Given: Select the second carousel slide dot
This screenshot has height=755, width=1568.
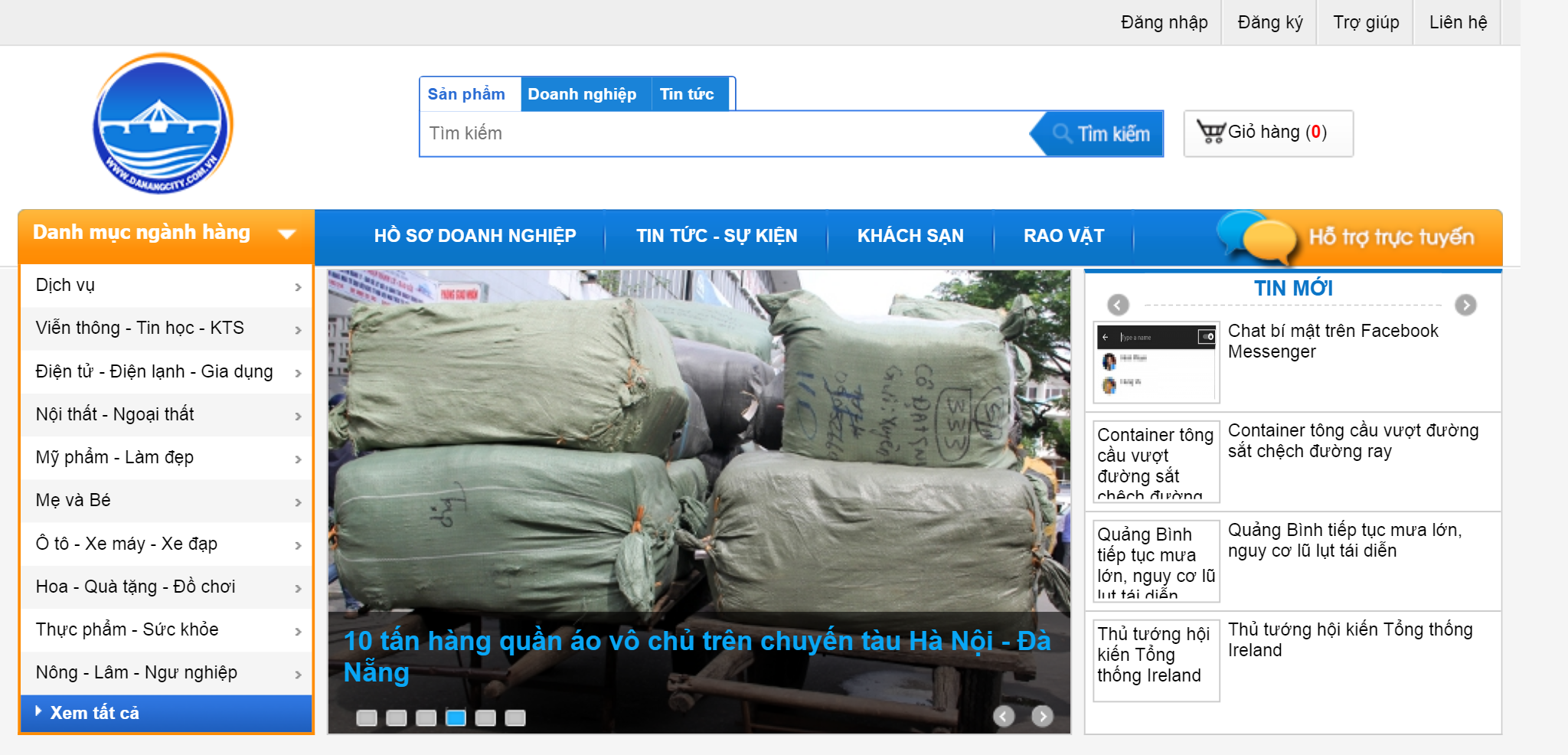Looking at the screenshot, I should [x=397, y=717].
